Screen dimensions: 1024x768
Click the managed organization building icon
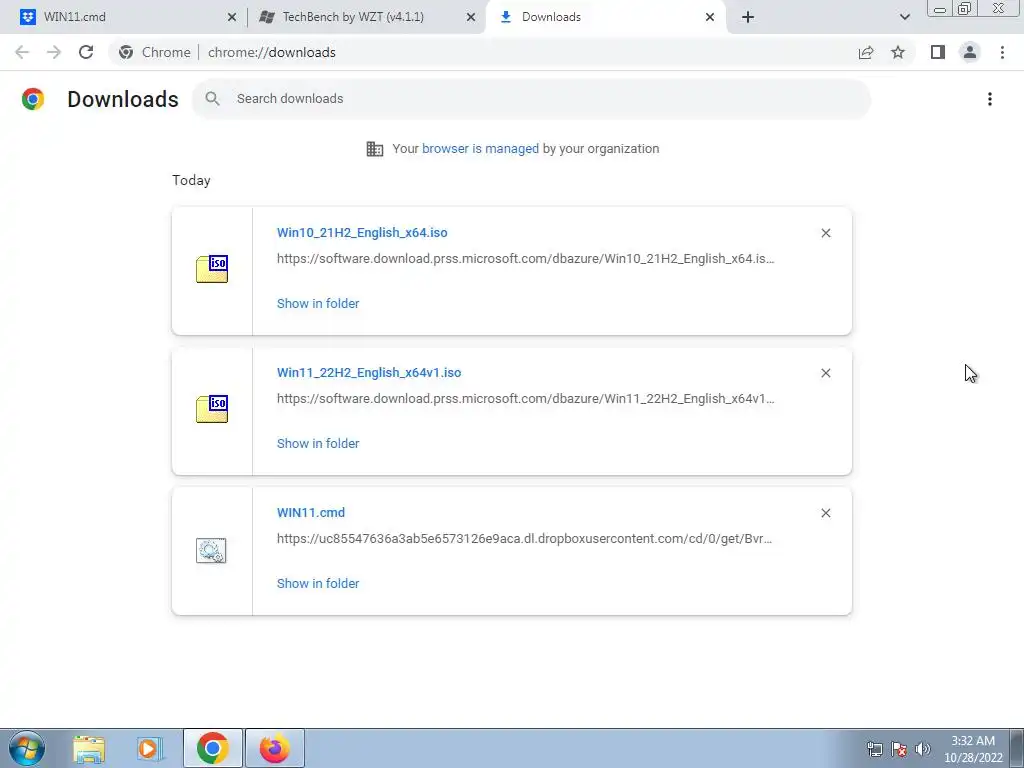coord(375,149)
